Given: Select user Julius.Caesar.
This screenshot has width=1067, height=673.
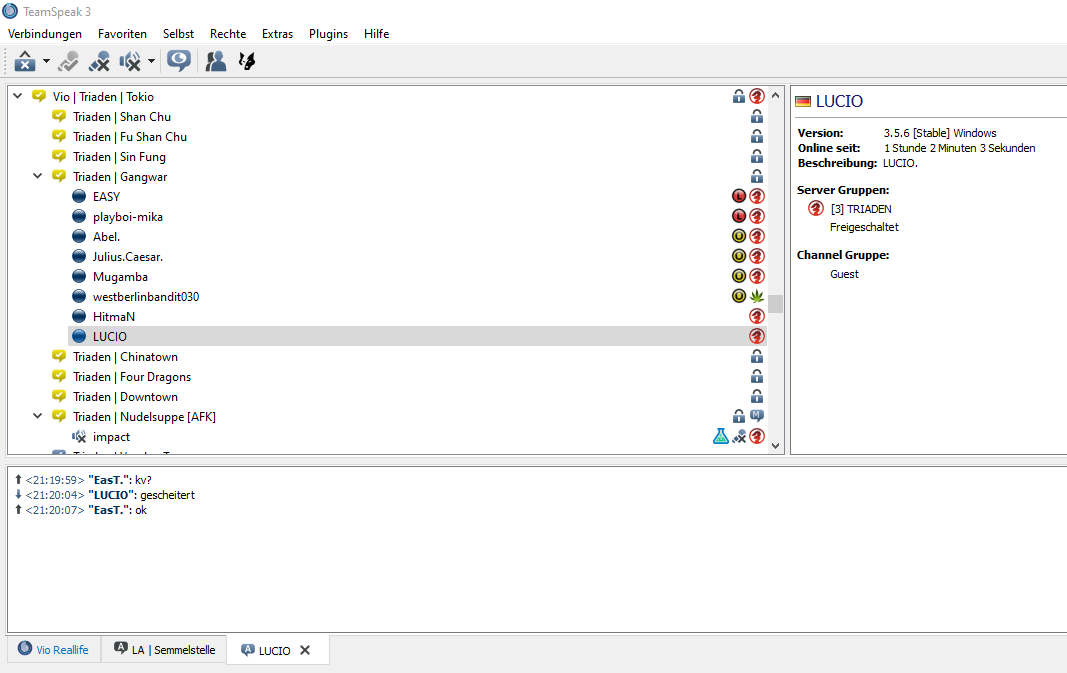Looking at the screenshot, I should tap(128, 257).
